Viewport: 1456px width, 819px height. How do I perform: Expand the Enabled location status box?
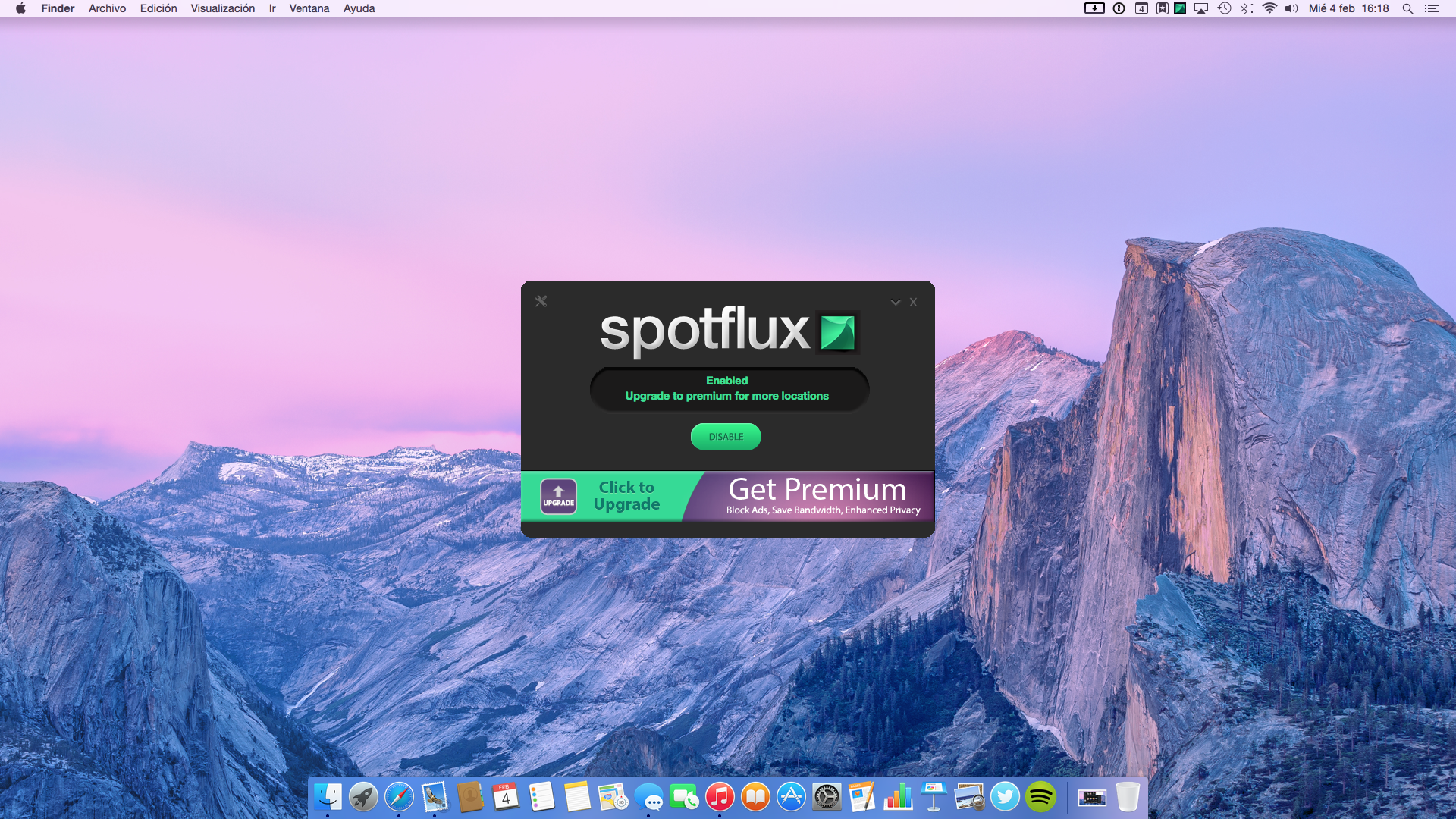pos(728,388)
